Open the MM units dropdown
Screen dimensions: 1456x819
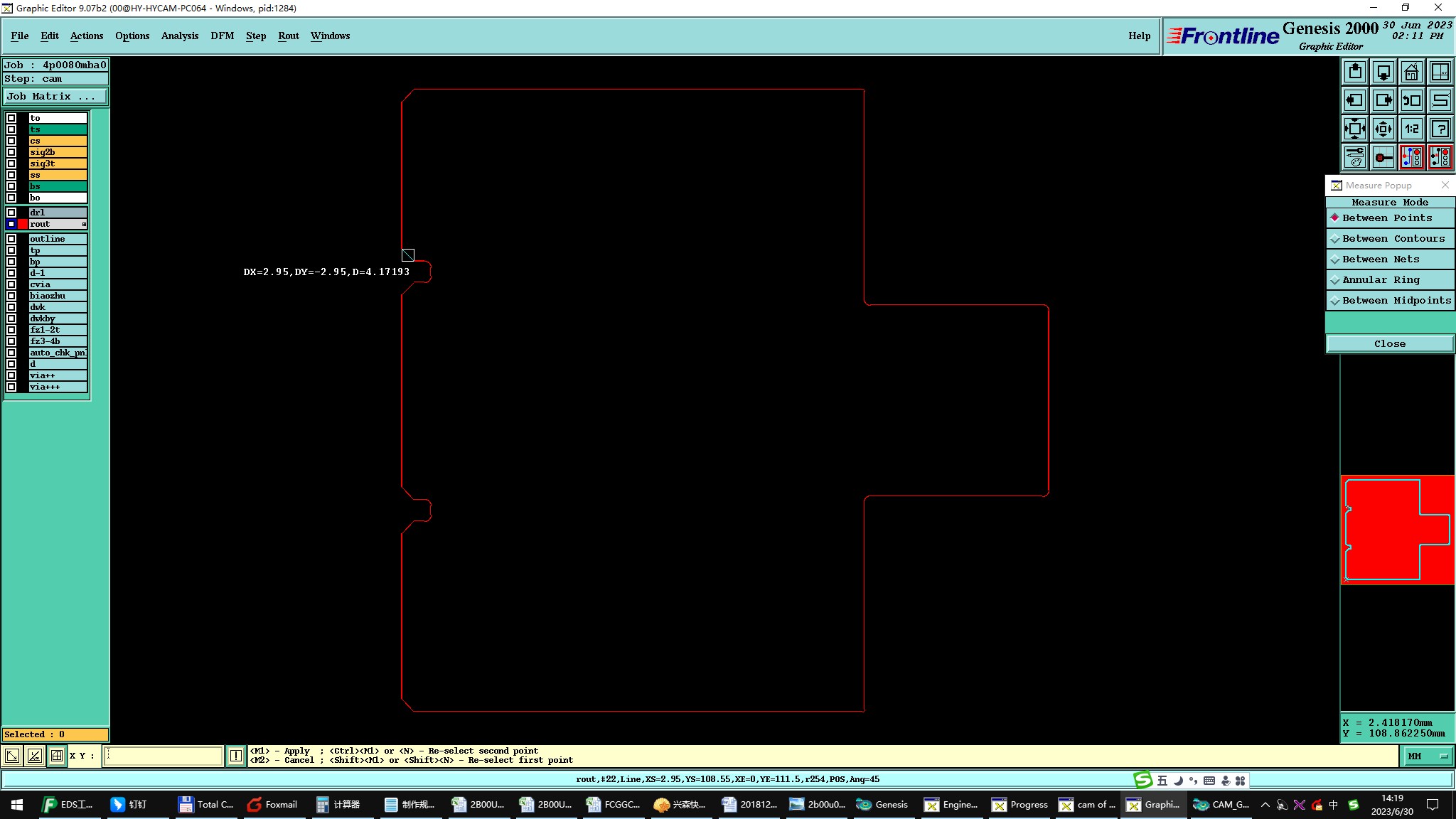pos(1427,756)
